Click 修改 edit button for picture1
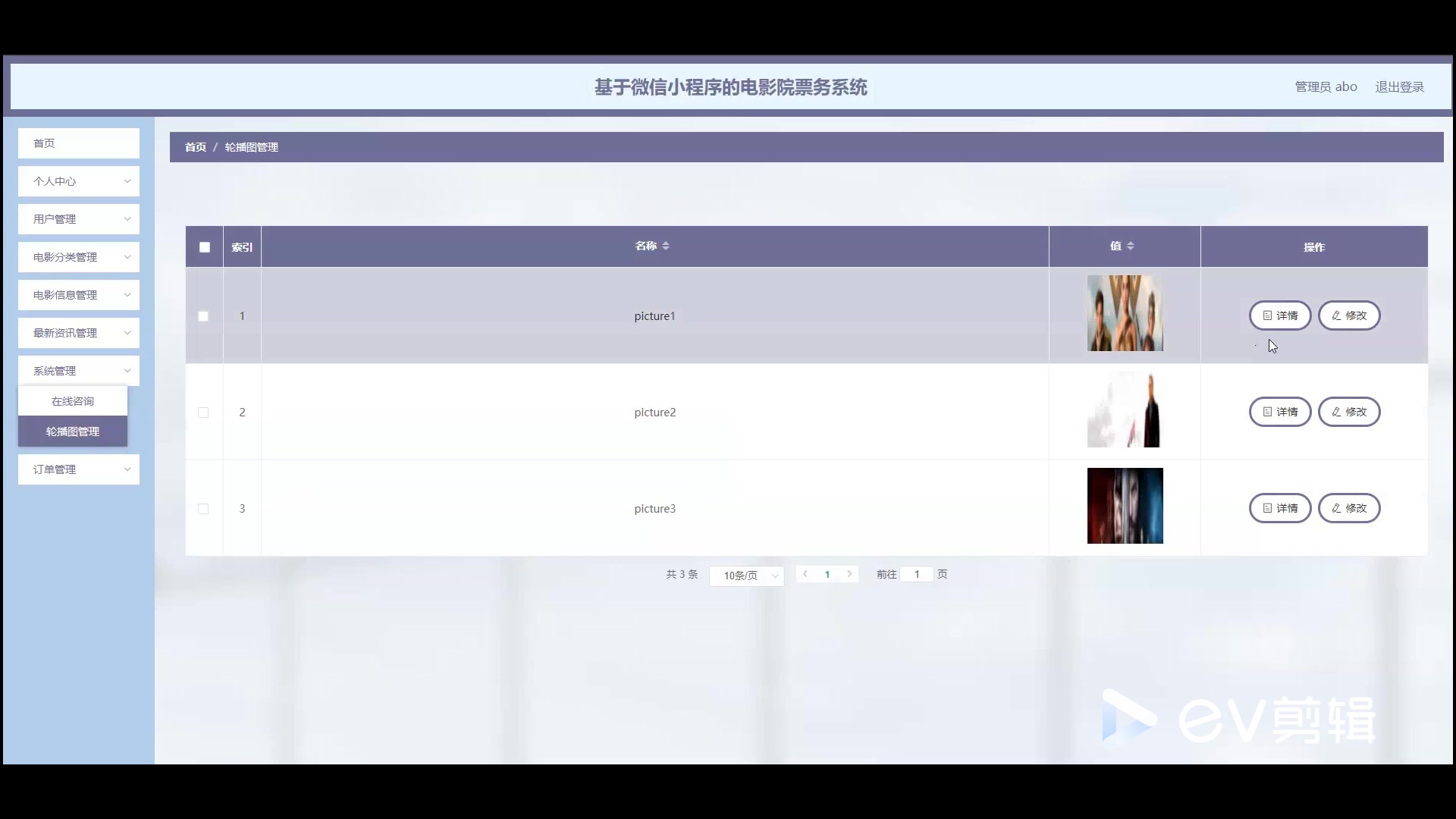Image resolution: width=1456 pixels, height=819 pixels. [1348, 315]
